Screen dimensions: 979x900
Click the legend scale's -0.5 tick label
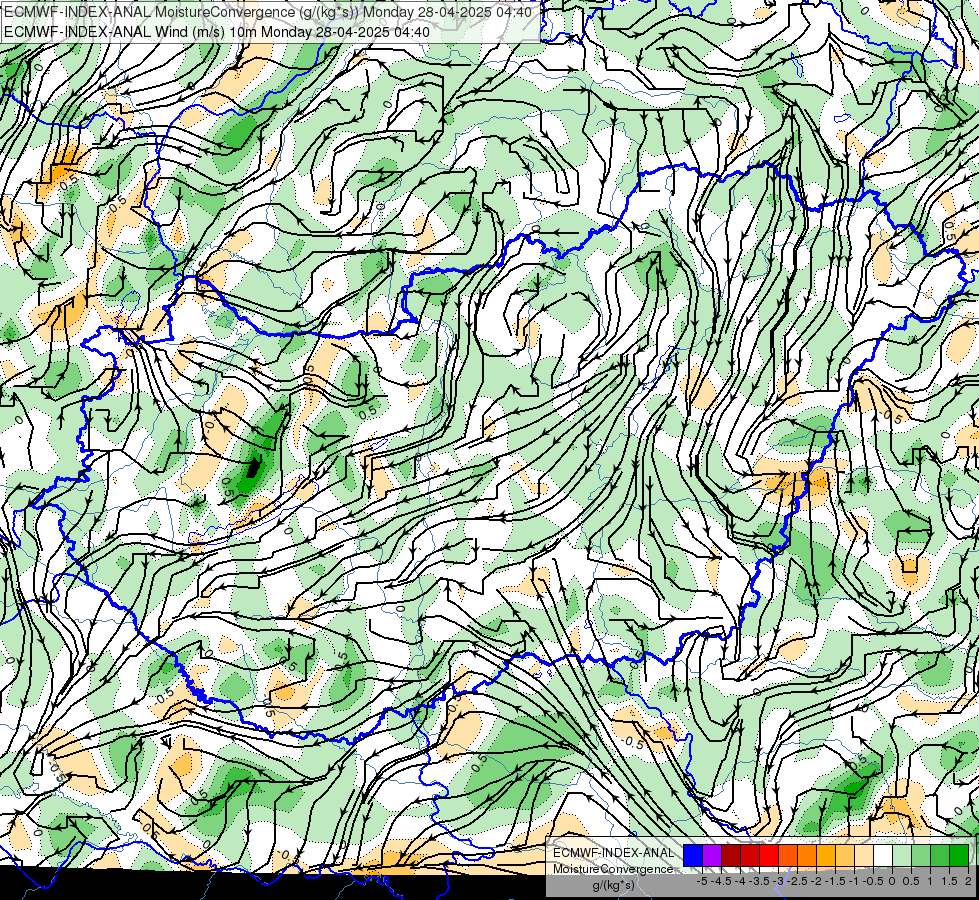(873, 881)
